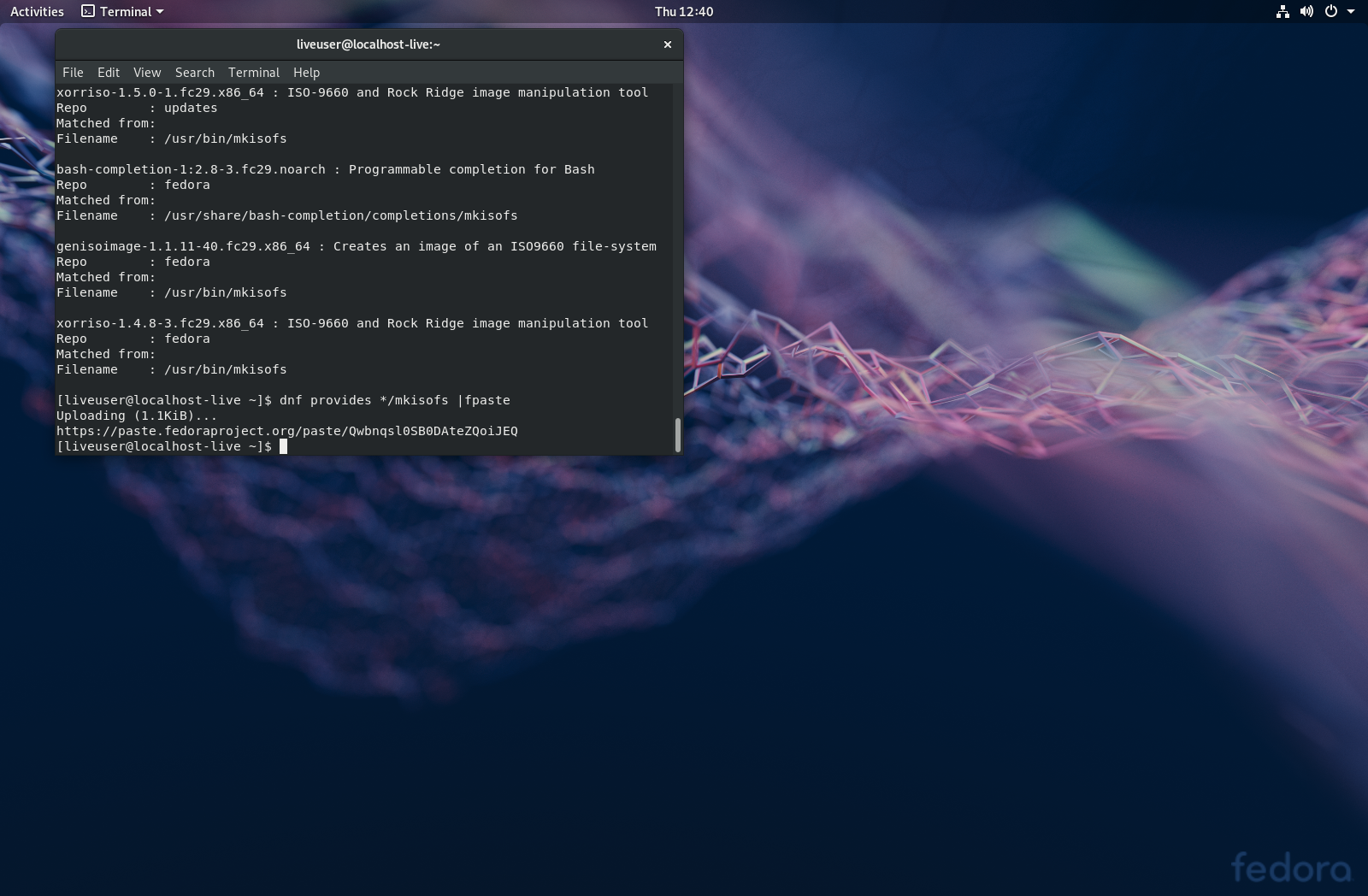Click the terminal icon beside the Terminal app label
Viewport: 1368px width, 896px height.
[x=88, y=11]
